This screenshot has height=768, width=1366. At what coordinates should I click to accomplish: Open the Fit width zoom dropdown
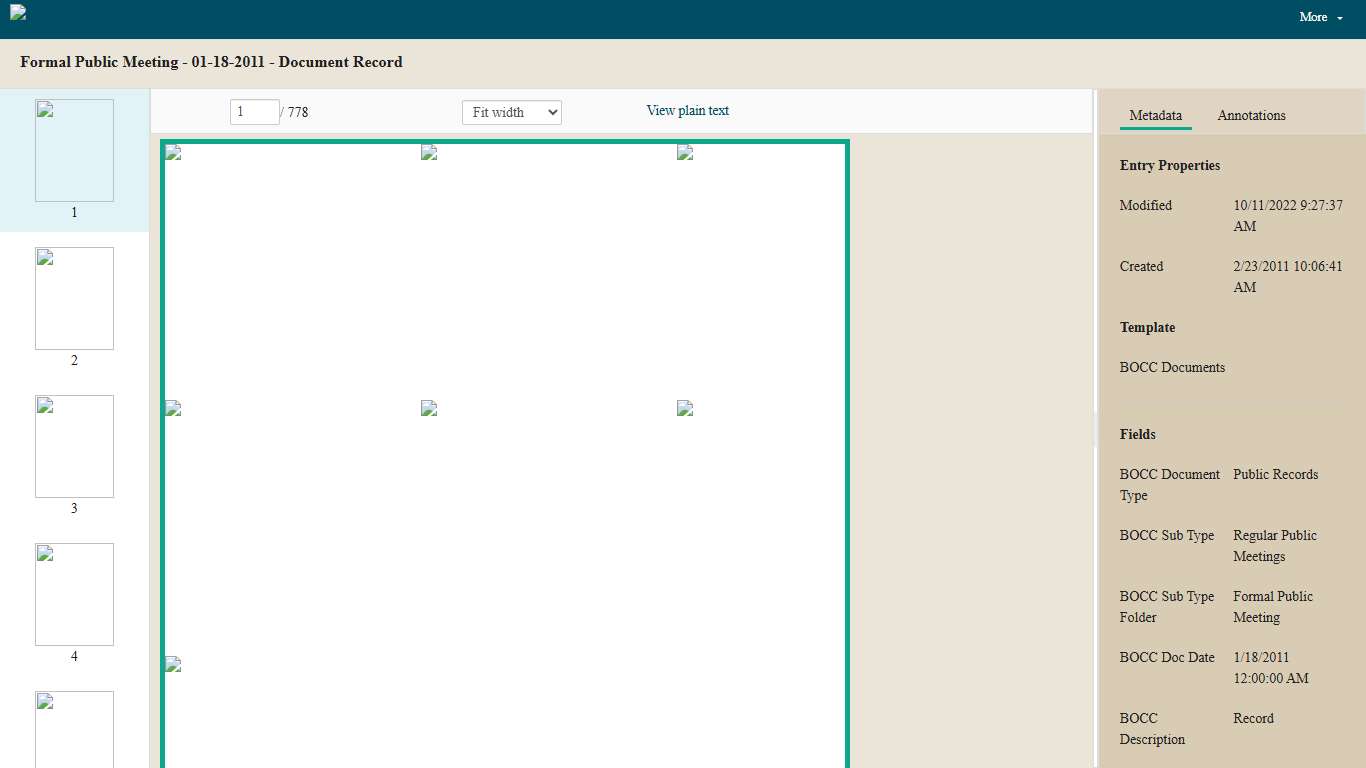pos(511,112)
